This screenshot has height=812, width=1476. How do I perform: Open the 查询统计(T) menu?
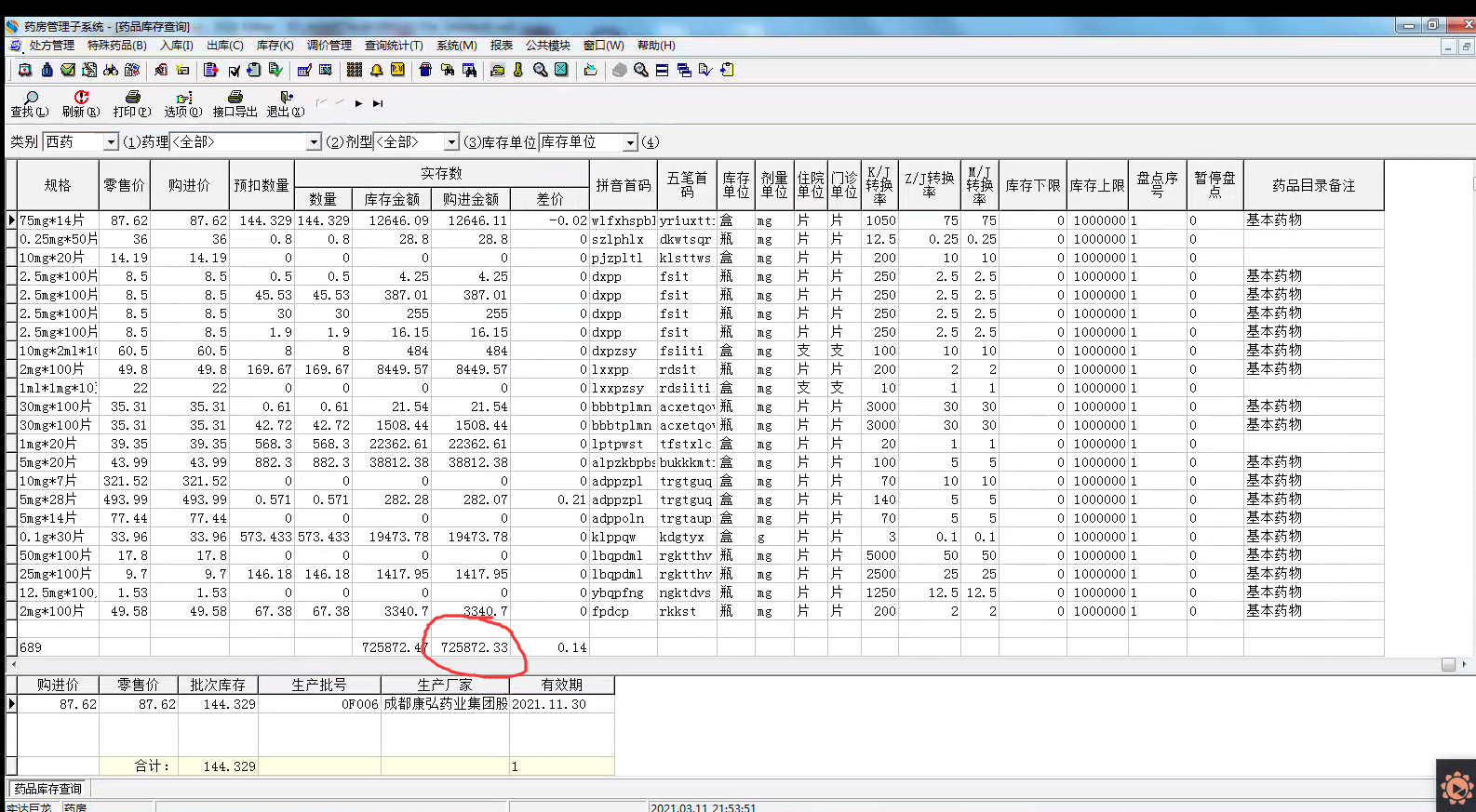click(x=393, y=45)
